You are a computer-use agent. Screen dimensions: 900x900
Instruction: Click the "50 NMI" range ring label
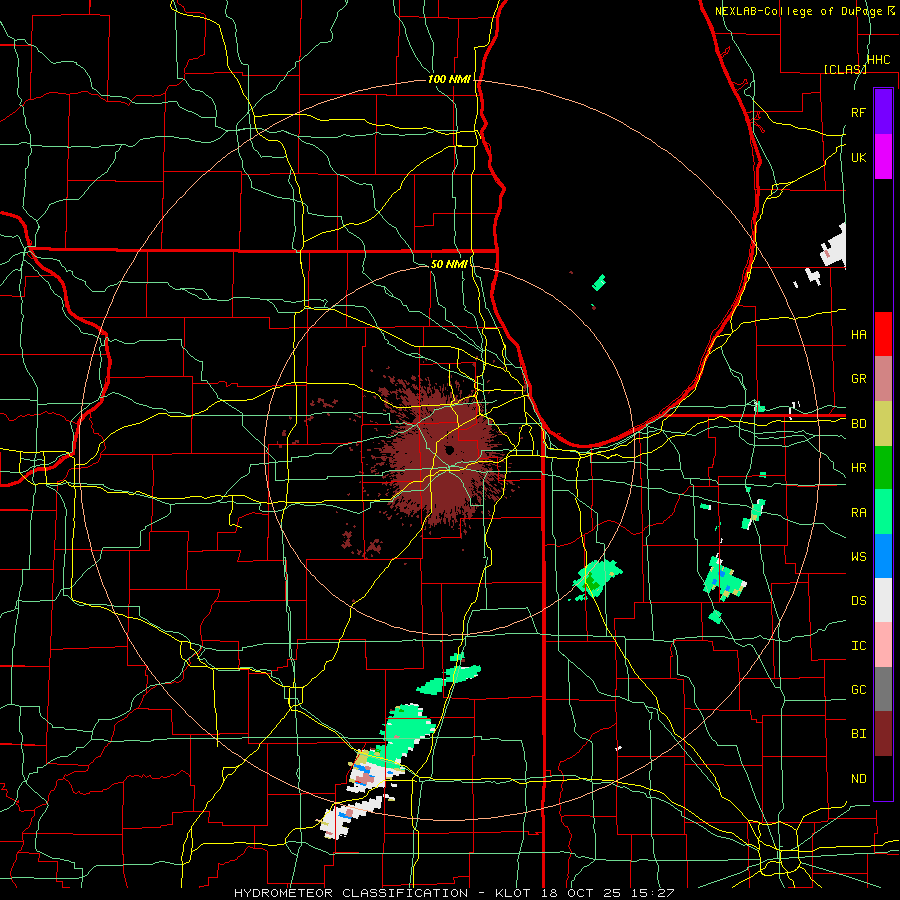tap(449, 264)
